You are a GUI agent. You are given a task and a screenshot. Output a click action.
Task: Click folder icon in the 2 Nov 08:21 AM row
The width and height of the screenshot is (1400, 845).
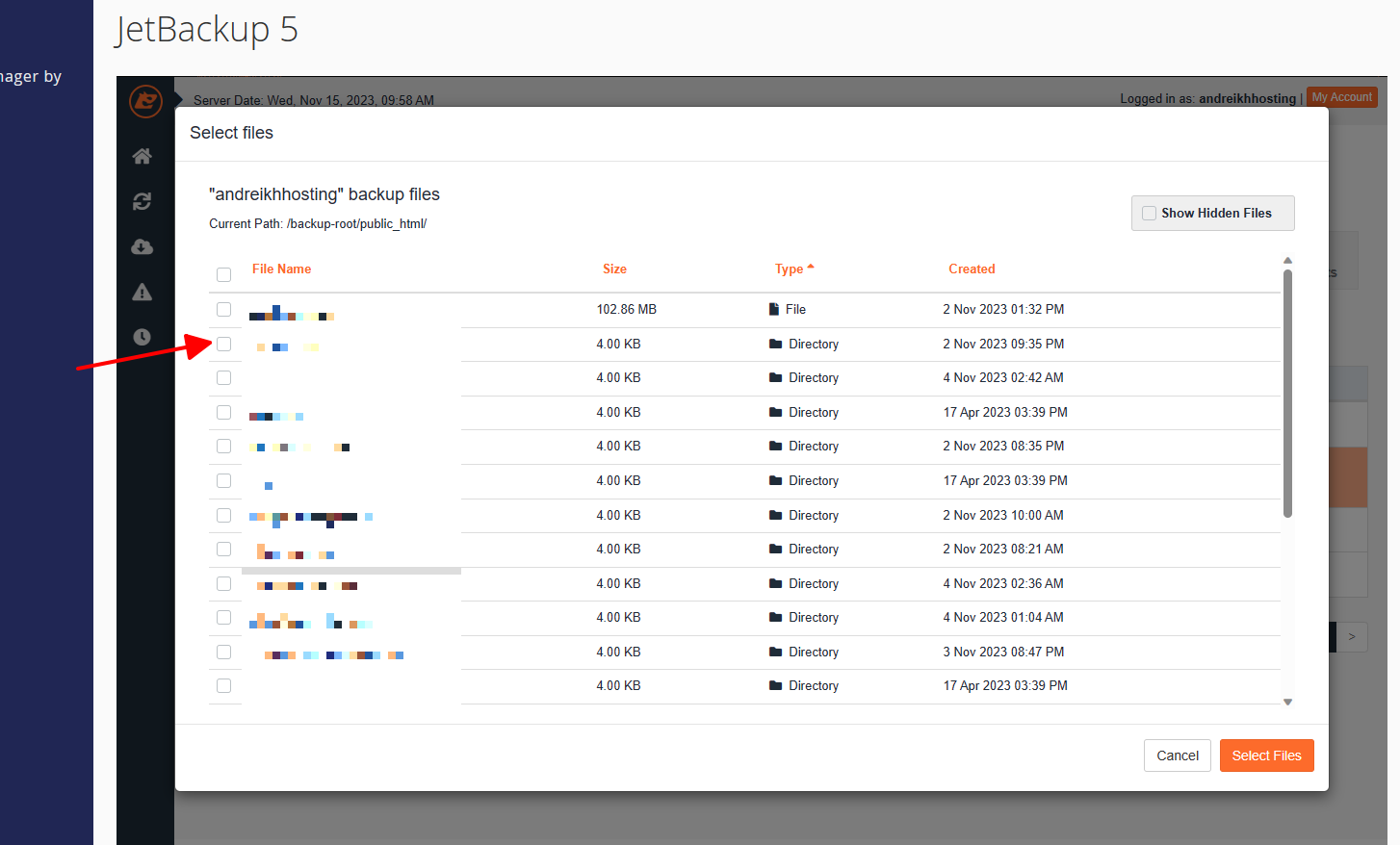776,549
